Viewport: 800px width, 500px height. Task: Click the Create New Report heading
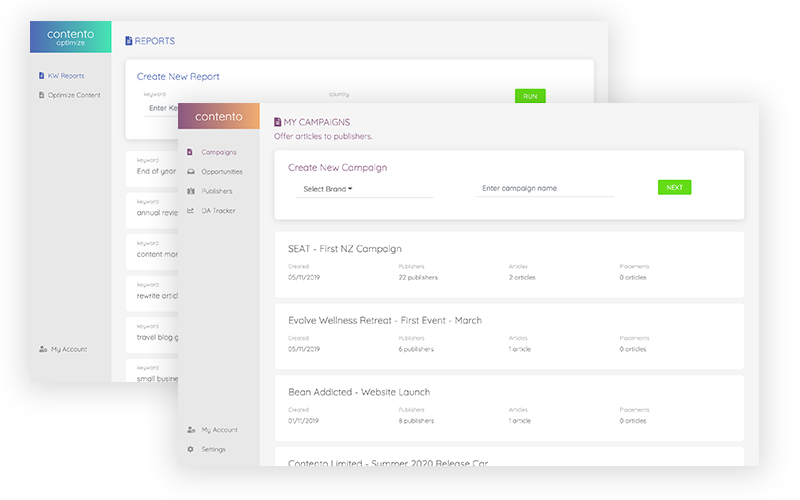[x=178, y=77]
